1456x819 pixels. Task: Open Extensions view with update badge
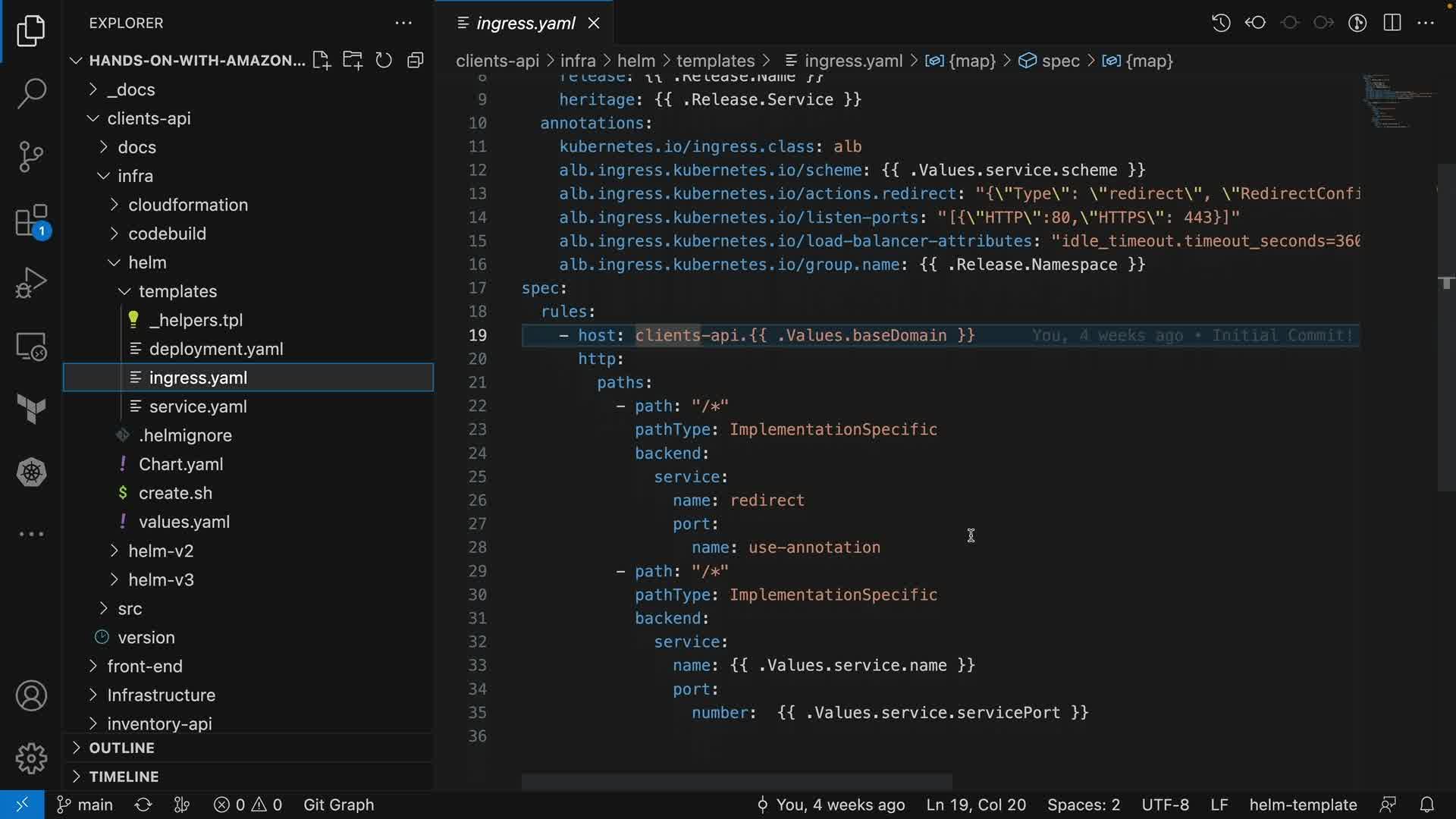(x=31, y=221)
